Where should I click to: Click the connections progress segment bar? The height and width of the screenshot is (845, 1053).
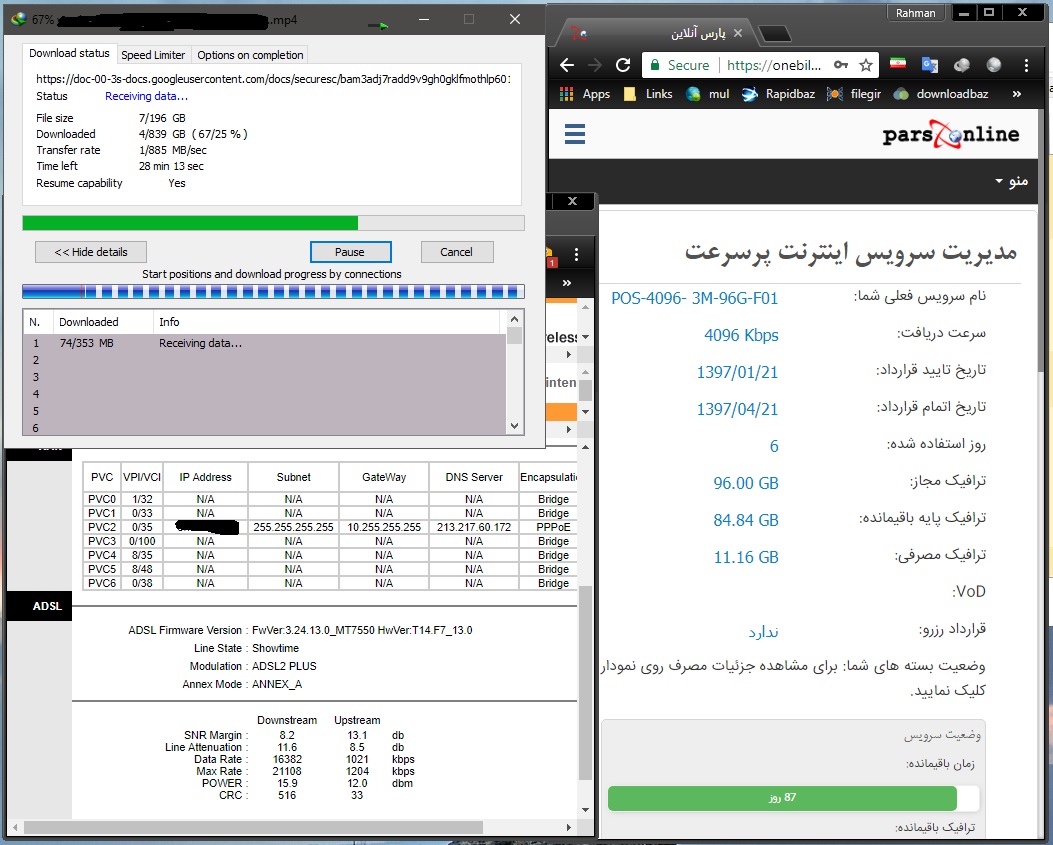click(273, 292)
